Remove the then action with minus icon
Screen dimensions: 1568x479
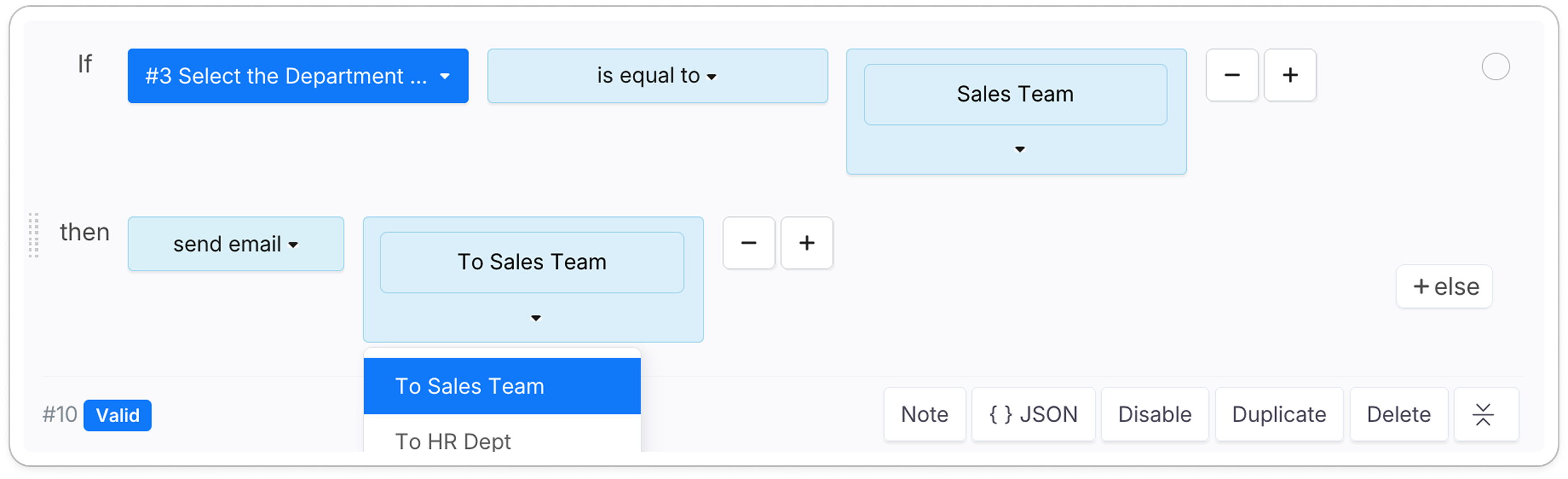click(748, 243)
